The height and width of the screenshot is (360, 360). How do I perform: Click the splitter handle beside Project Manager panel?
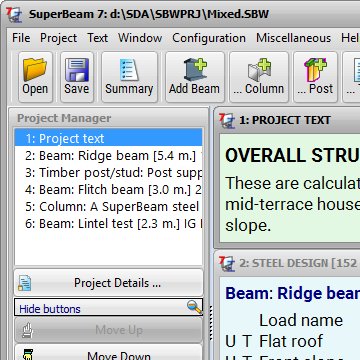(211, 323)
